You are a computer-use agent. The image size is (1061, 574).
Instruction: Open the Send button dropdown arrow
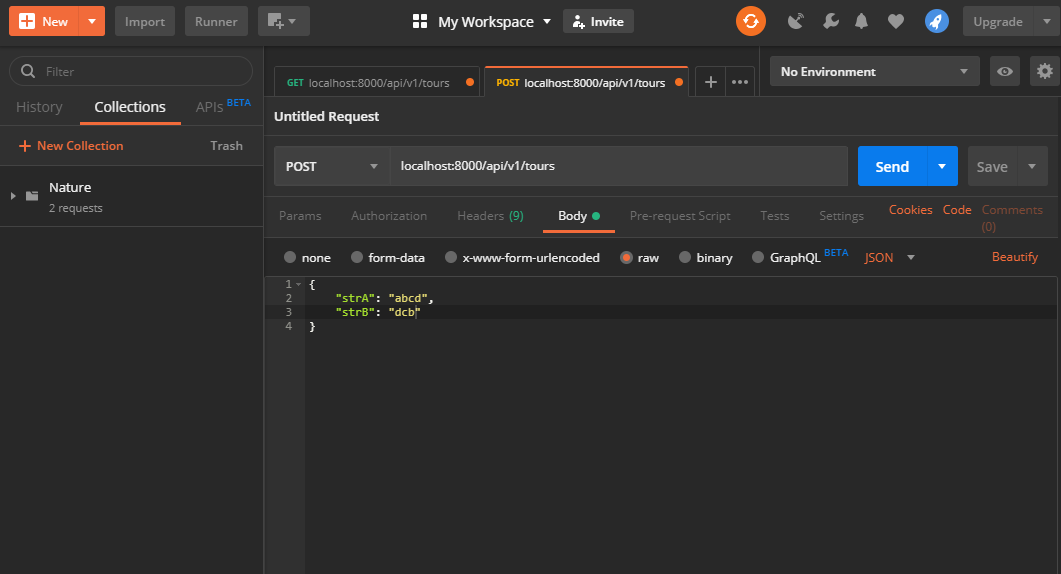point(942,167)
